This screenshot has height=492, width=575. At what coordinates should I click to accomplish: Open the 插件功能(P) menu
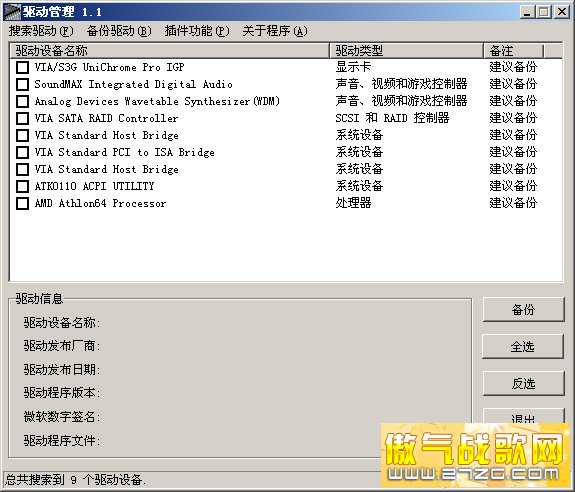(x=197, y=31)
